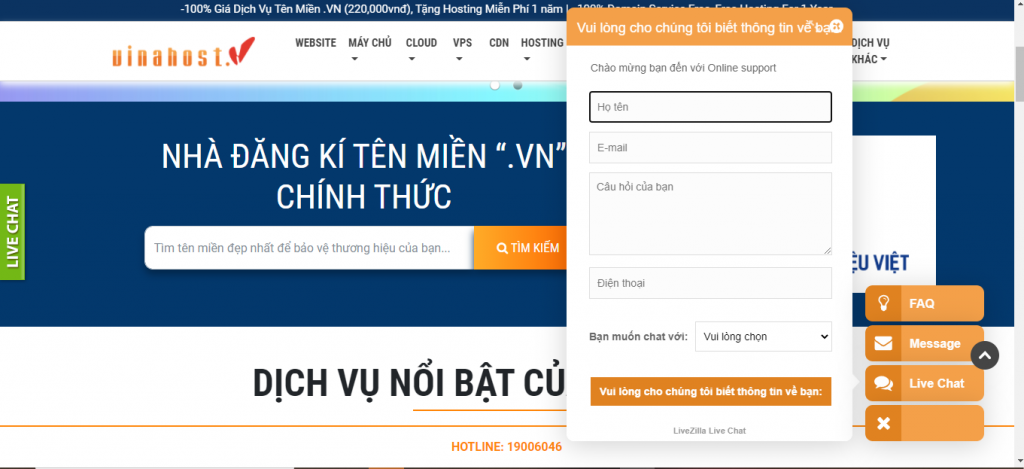The width and height of the screenshot is (1024, 469).
Task: Click the Live Chat bubbles icon
Action: (x=884, y=383)
